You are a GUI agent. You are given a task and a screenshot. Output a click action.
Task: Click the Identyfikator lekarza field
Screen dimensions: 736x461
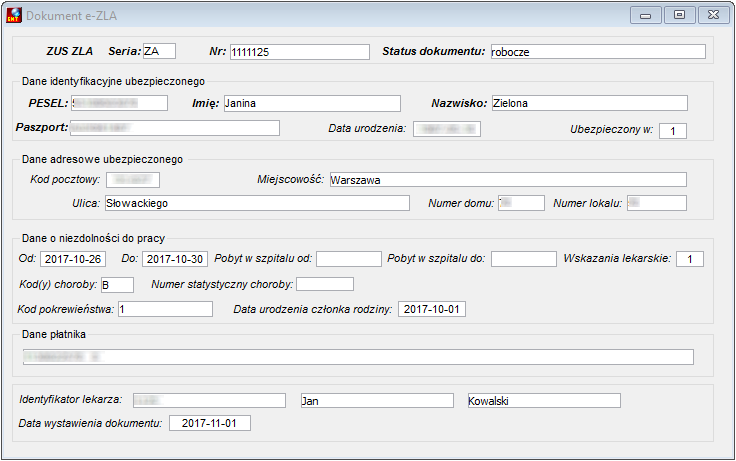pos(209,400)
